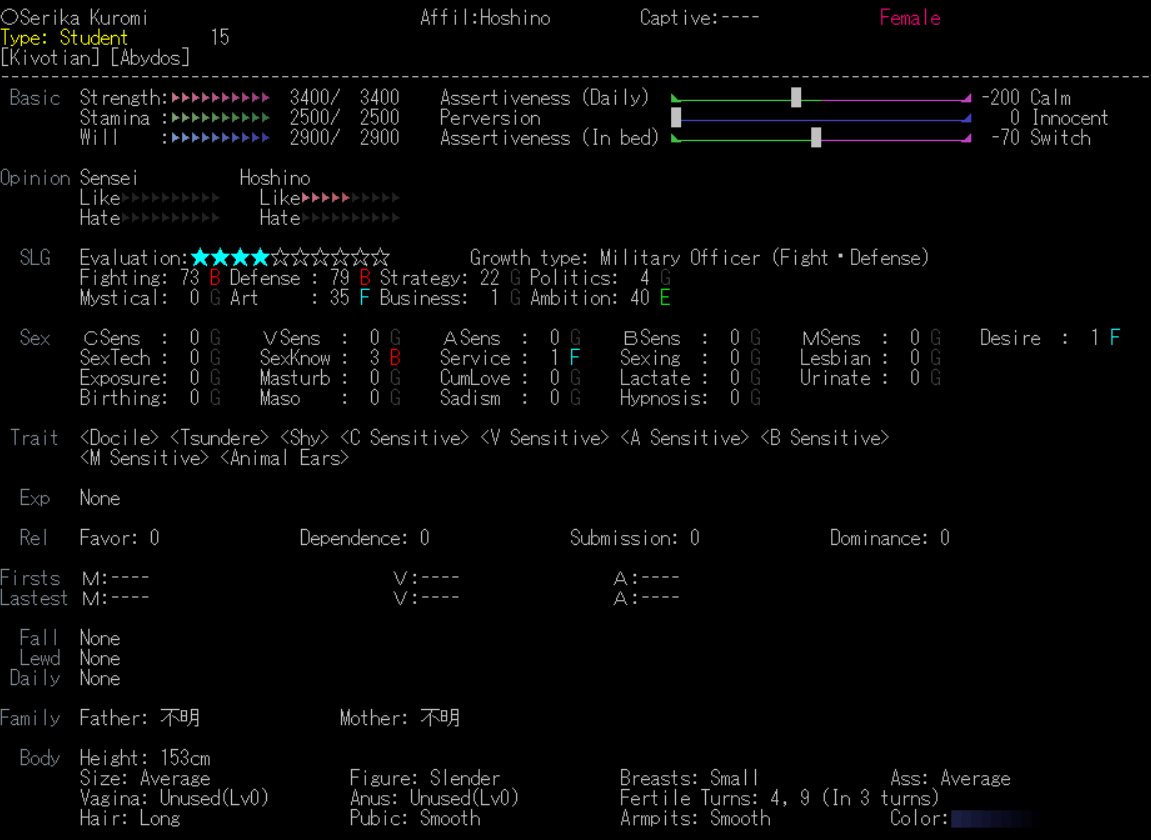The width and height of the screenshot is (1151, 840).
Task: Click the Dominance: 0 value
Action: [890, 538]
